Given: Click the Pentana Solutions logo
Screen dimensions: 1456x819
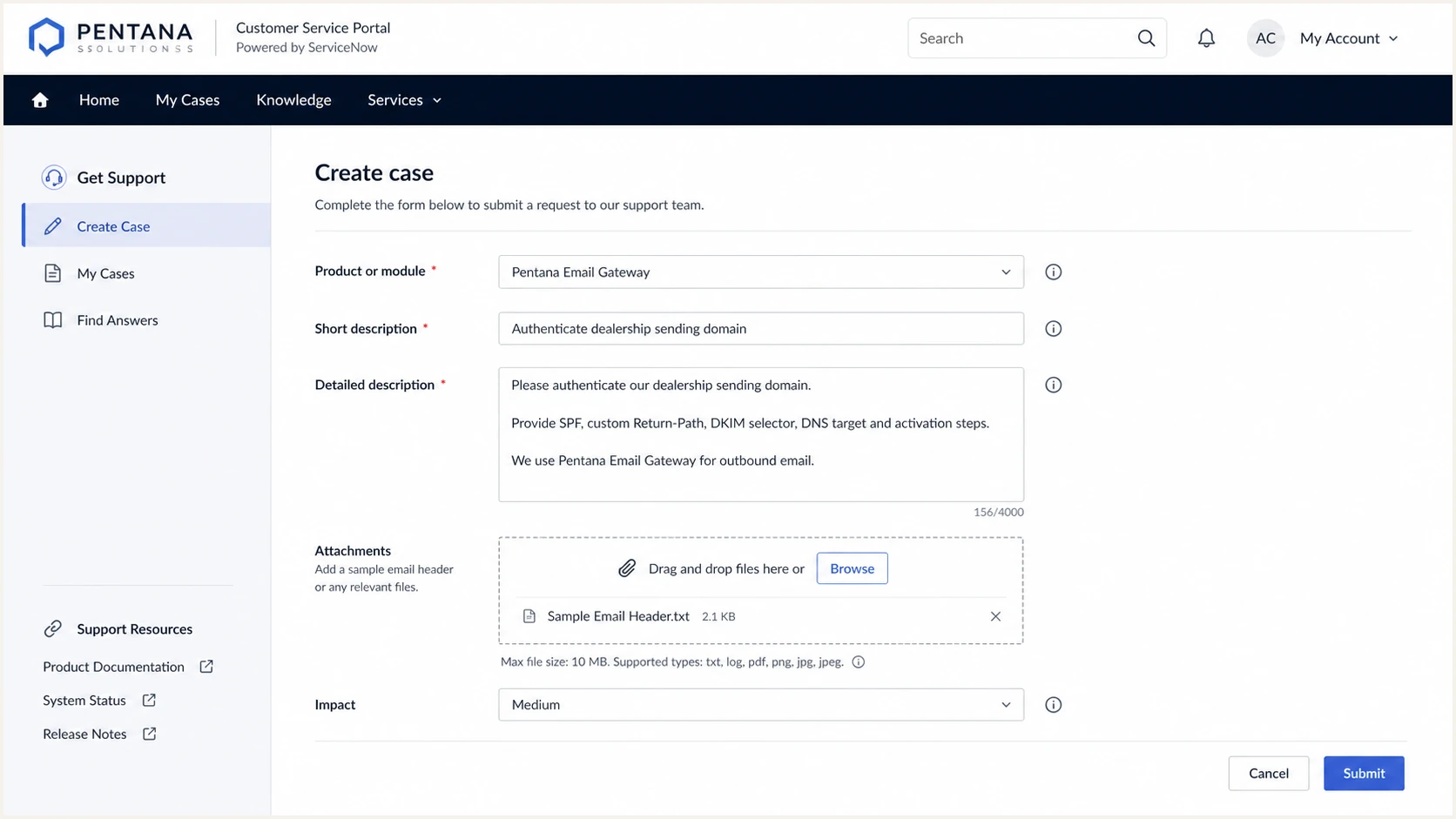Looking at the screenshot, I should pos(111,37).
